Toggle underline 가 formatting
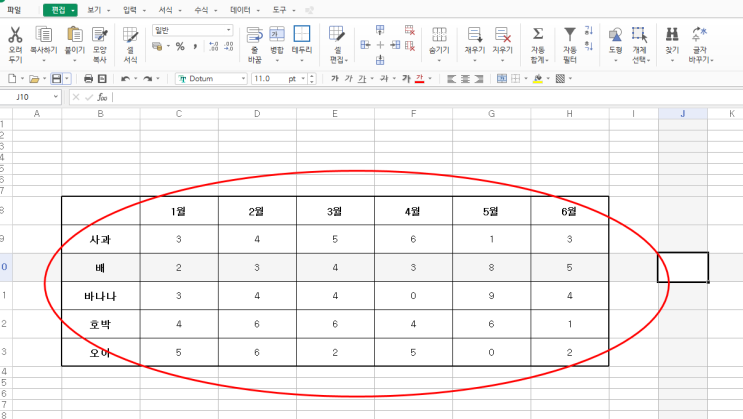The height and width of the screenshot is (419, 743). click(362, 79)
